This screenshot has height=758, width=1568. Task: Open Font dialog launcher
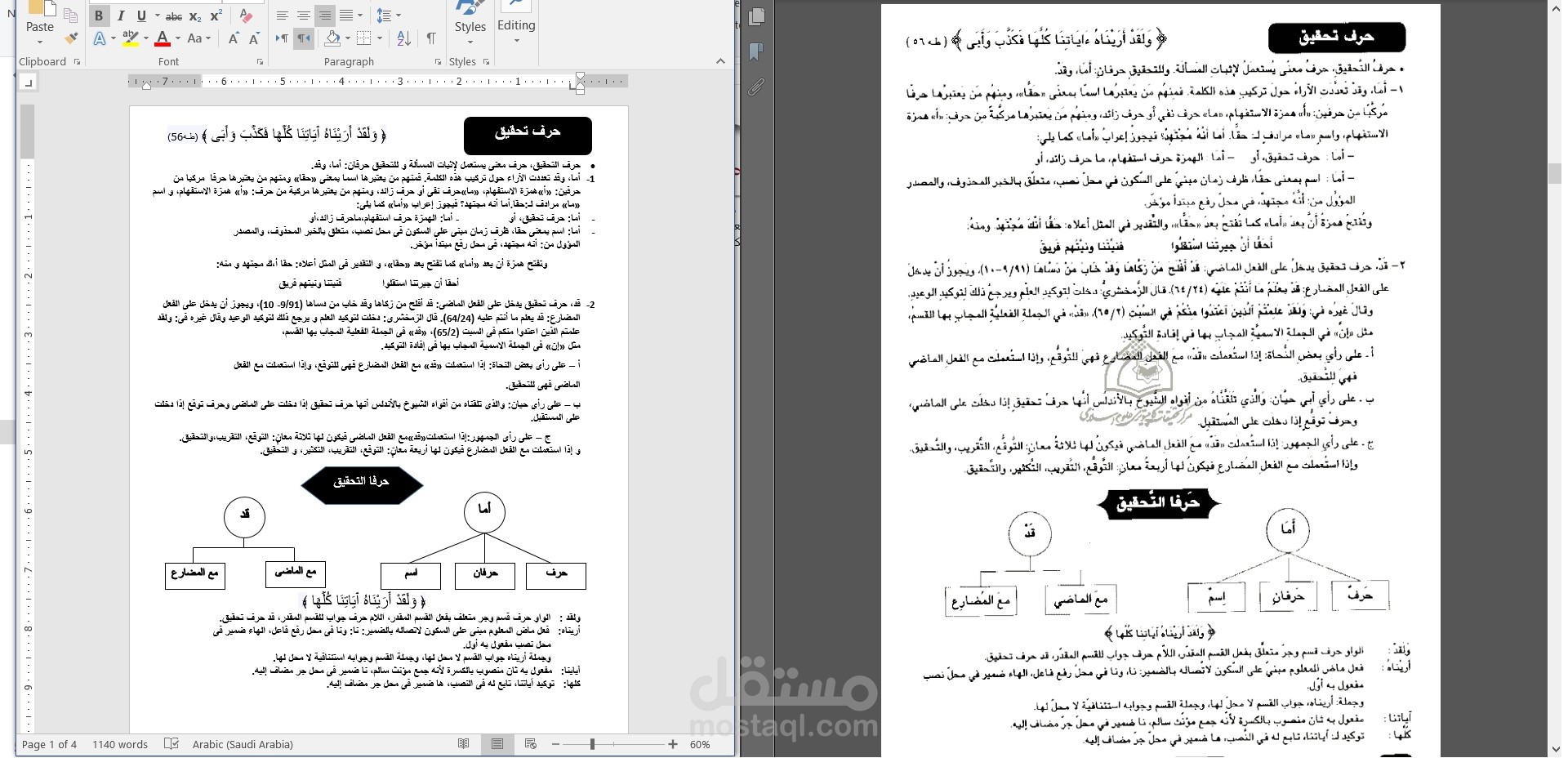(x=260, y=62)
